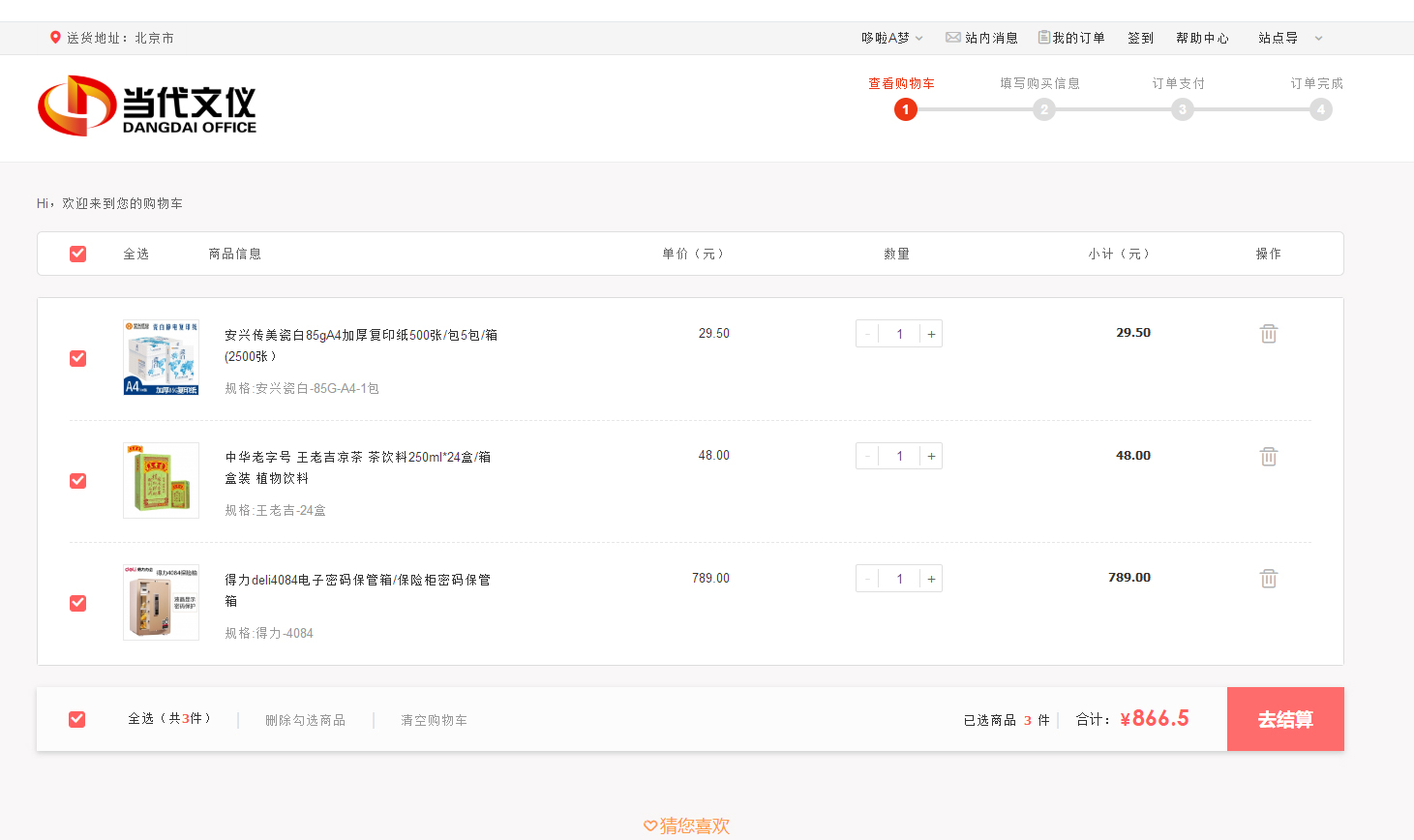Decrease quantity of 安兴传美瓷白 copy paper

pos(867,334)
